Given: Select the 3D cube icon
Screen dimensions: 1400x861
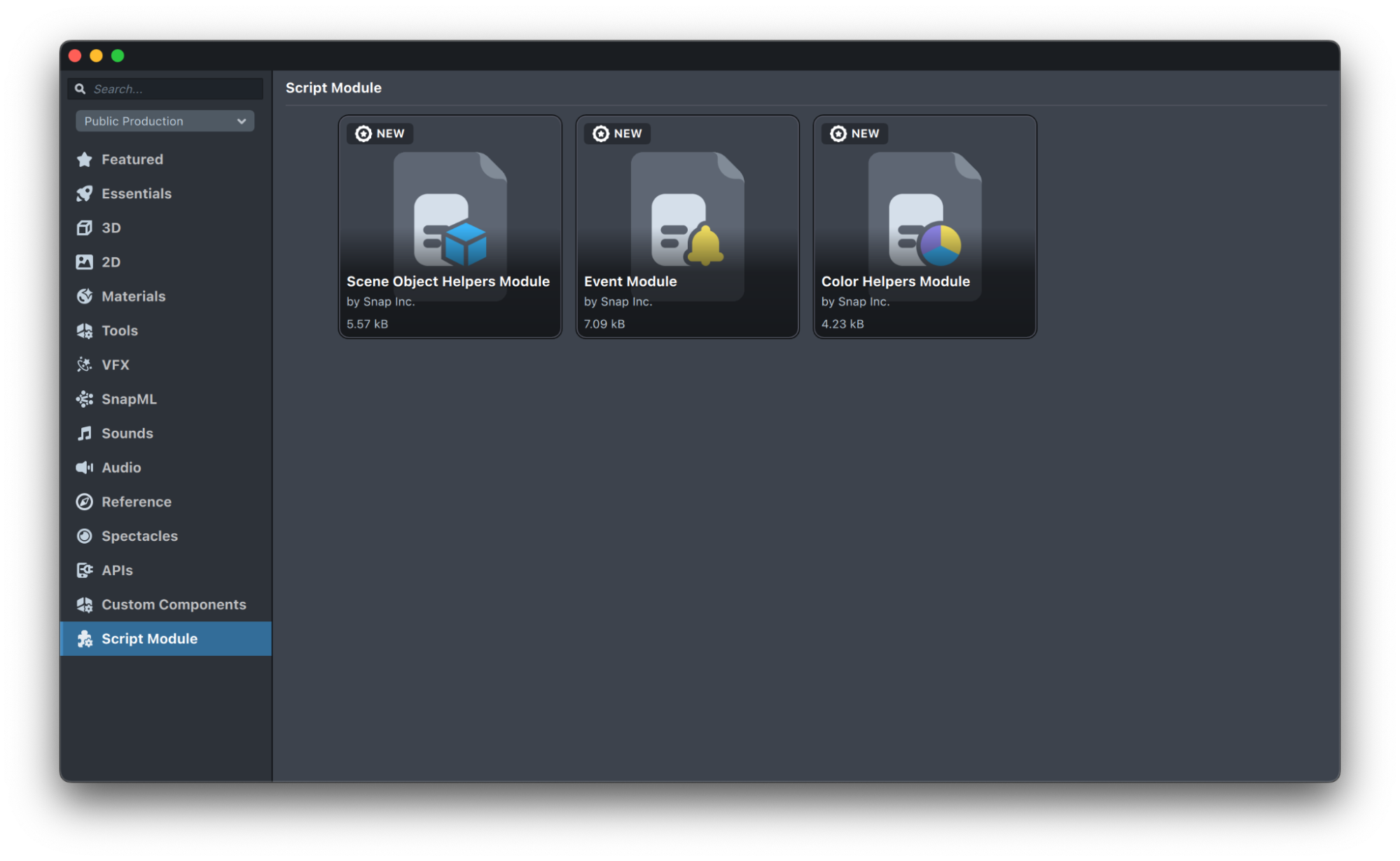Looking at the screenshot, I should point(85,228).
